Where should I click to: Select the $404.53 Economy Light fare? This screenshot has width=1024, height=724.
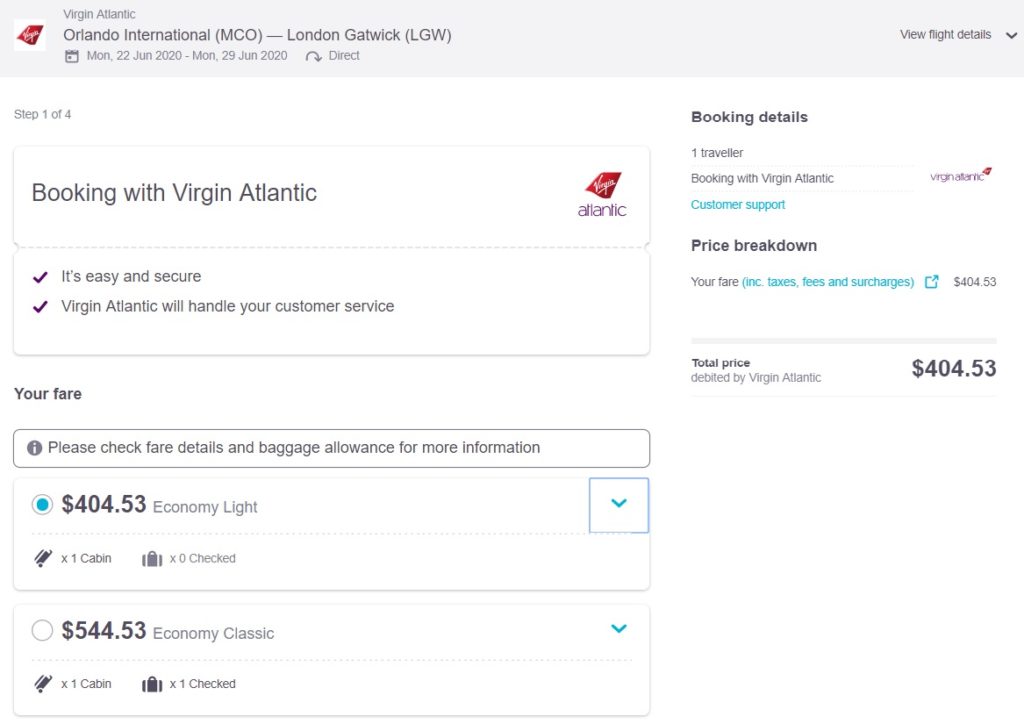click(42, 505)
